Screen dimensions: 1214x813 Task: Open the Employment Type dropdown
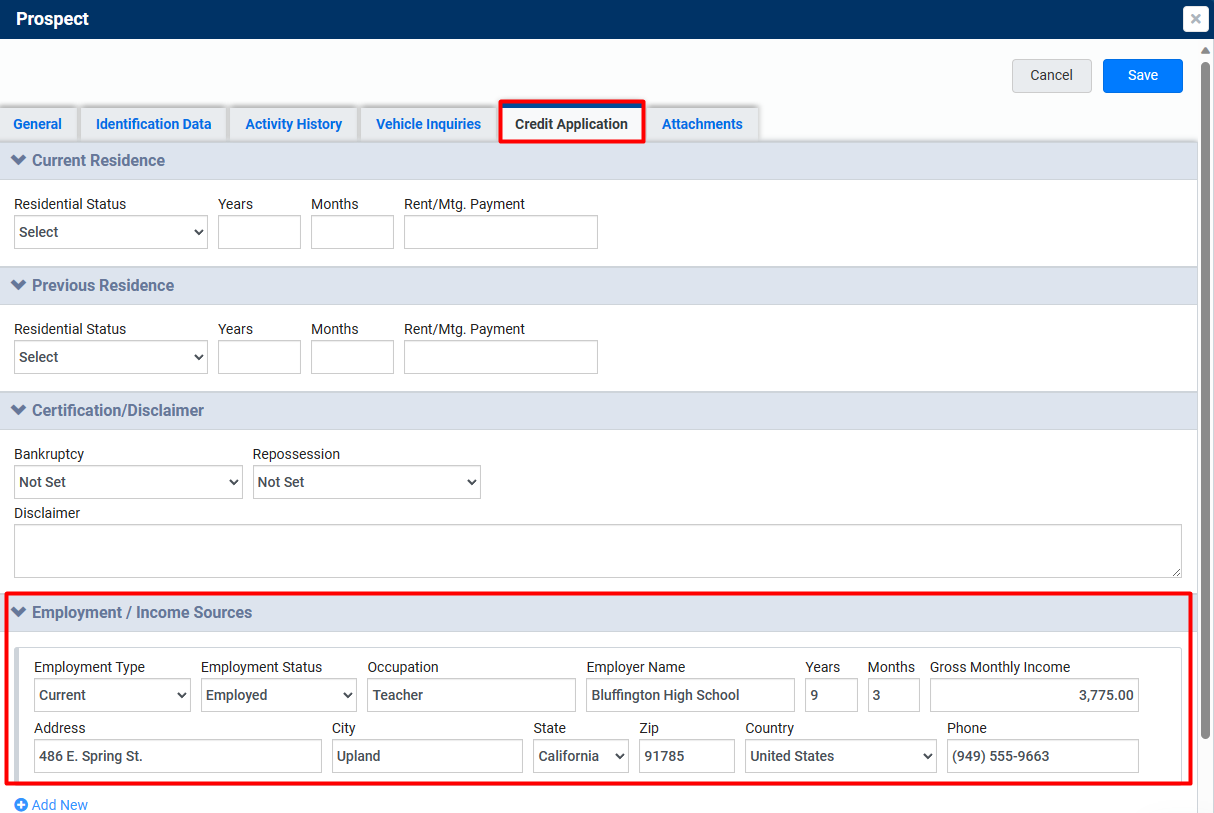(x=112, y=695)
